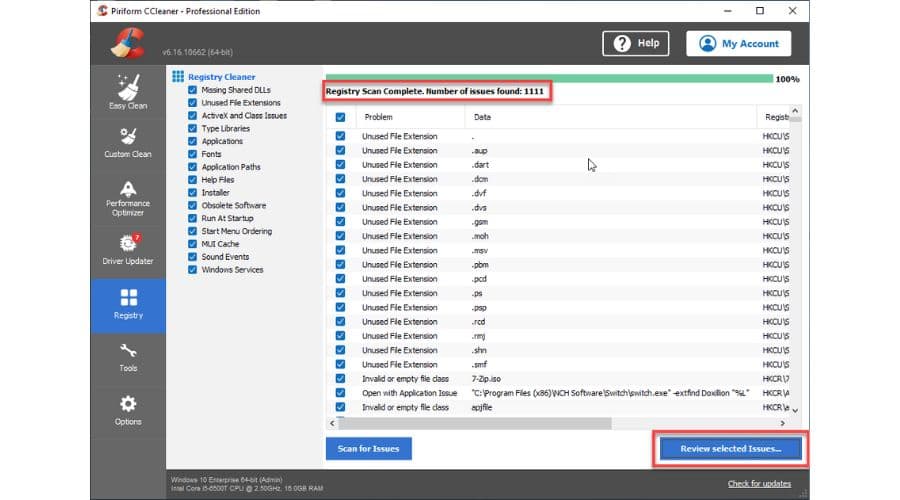Click Review selected Issues button
Image resolution: width=900 pixels, height=500 pixels.
pos(731,448)
